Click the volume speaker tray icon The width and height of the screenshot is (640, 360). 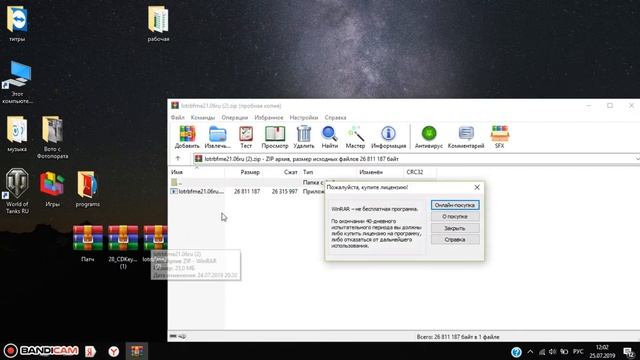pos(553,351)
